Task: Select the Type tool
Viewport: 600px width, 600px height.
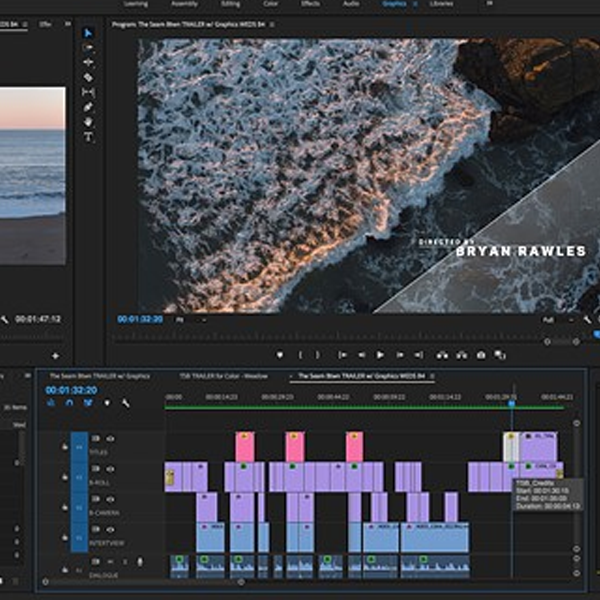Action: [x=88, y=137]
